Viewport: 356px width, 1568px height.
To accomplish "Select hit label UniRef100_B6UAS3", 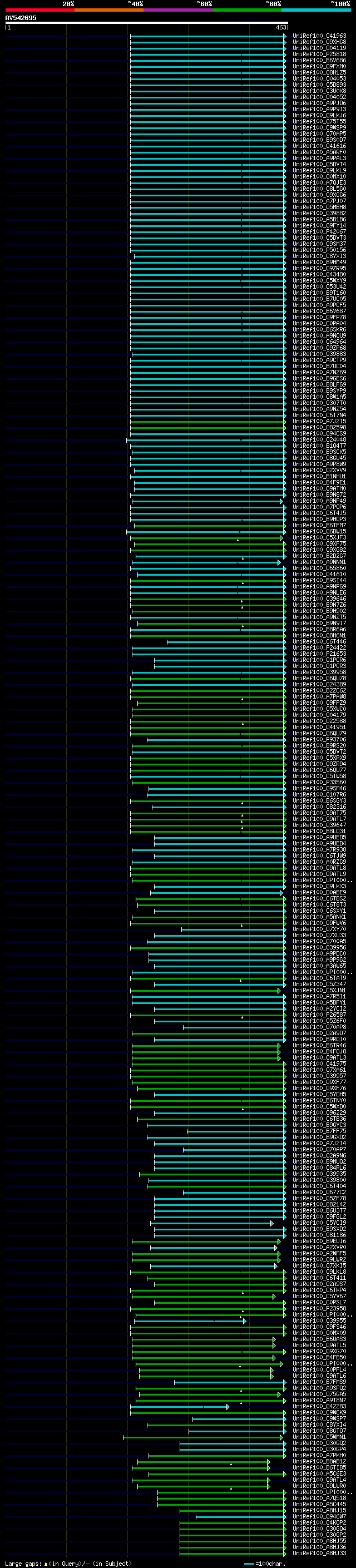I will (319, 1339).
